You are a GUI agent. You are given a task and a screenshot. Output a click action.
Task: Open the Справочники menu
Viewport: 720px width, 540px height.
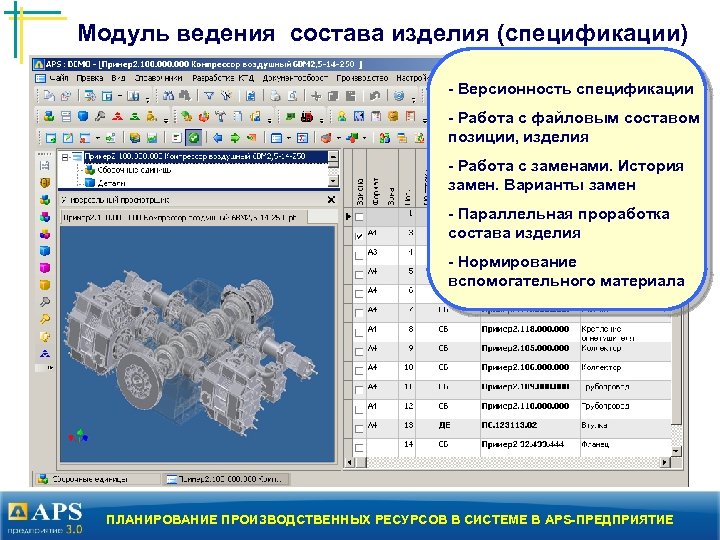[158, 78]
